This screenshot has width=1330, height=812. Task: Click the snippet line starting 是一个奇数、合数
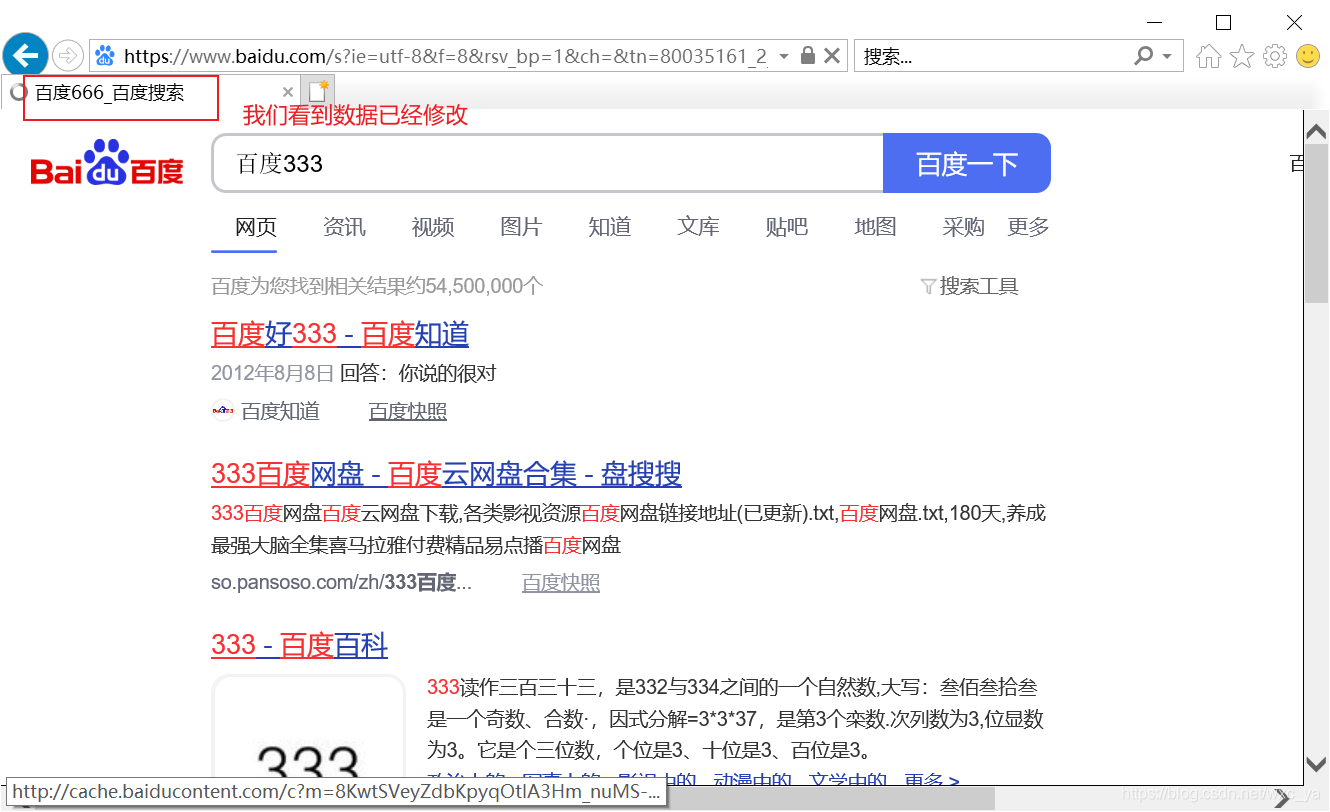coord(735,719)
